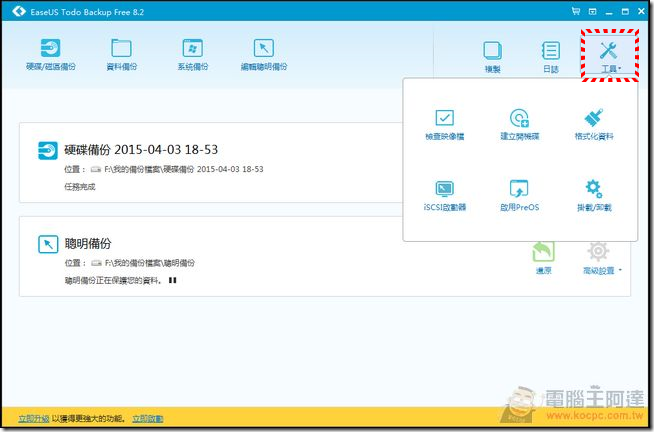Click 啟用PreOS option
Viewport: 654px width, 432px height.
[x=518, y=195]
